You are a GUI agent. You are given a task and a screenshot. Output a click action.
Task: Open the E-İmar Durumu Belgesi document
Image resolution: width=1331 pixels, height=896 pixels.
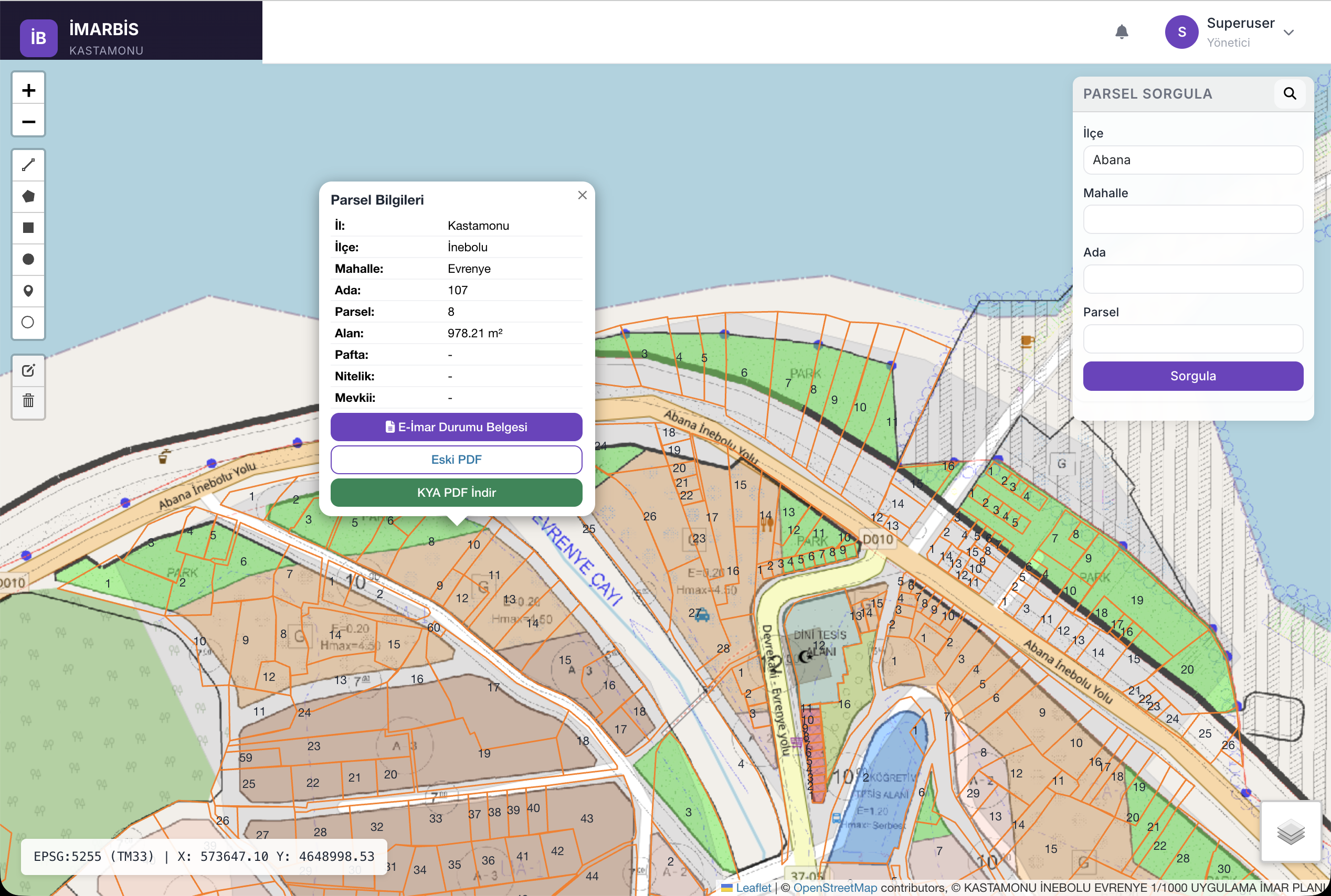tap(456, 427)
